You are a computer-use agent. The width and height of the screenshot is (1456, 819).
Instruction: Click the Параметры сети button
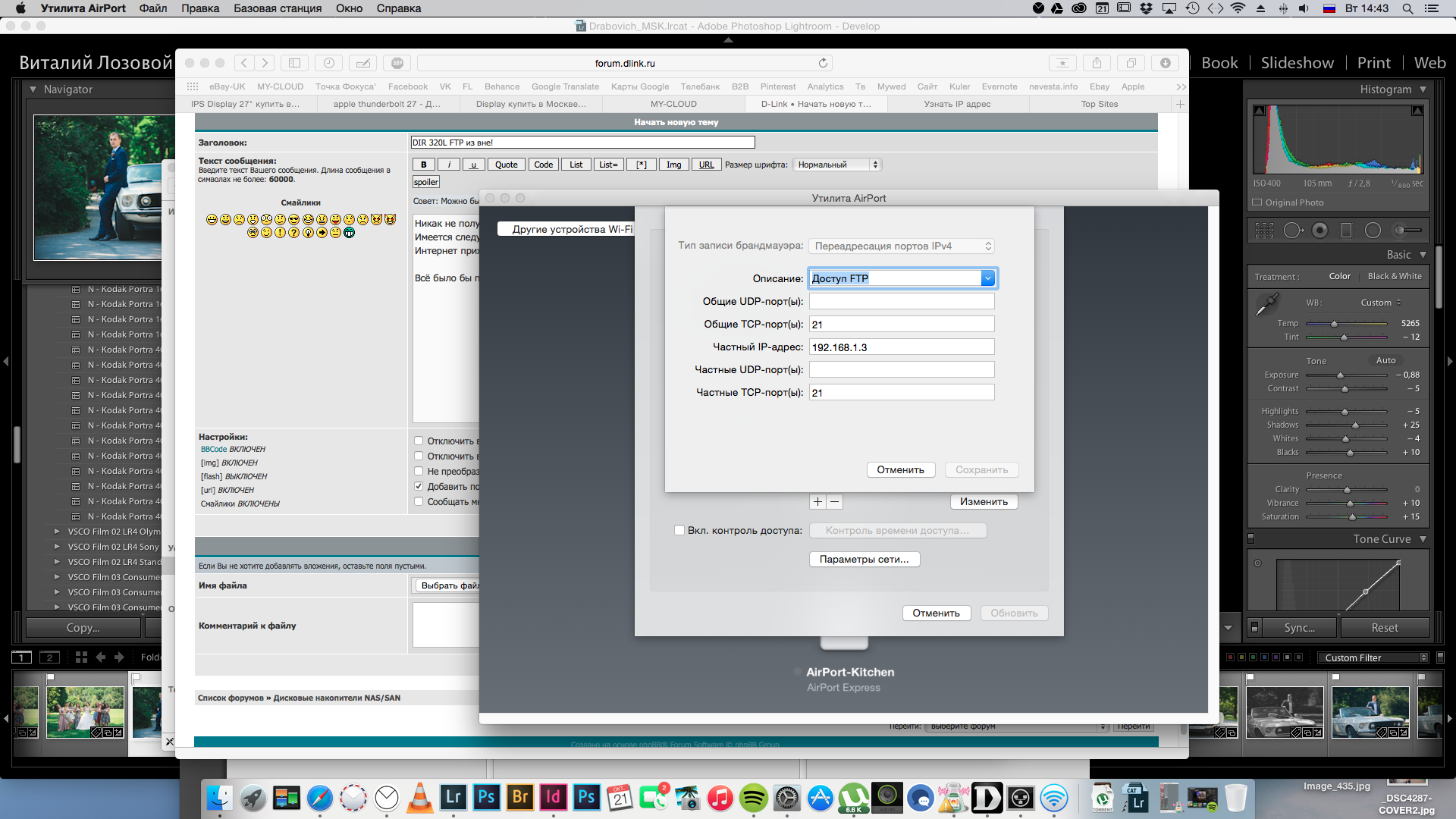(x=864, y=560)
